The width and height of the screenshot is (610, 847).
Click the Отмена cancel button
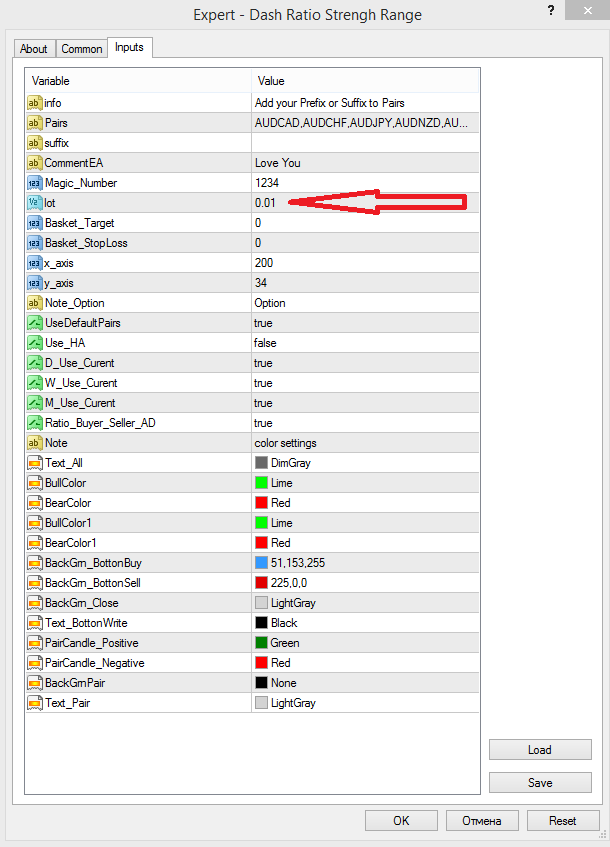[481, 821]
